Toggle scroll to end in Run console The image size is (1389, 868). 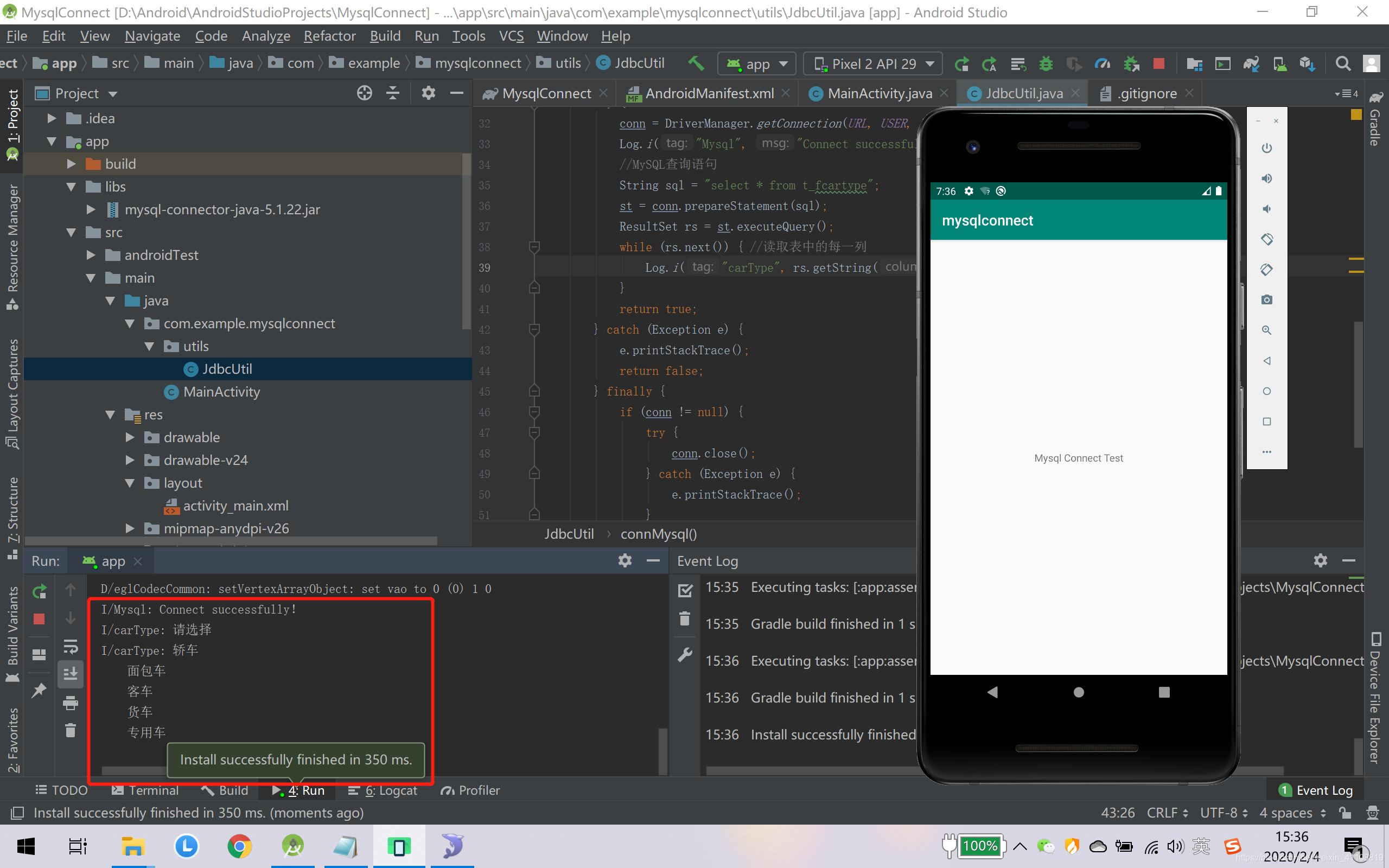pyautogui.click(x=70, y=673)
